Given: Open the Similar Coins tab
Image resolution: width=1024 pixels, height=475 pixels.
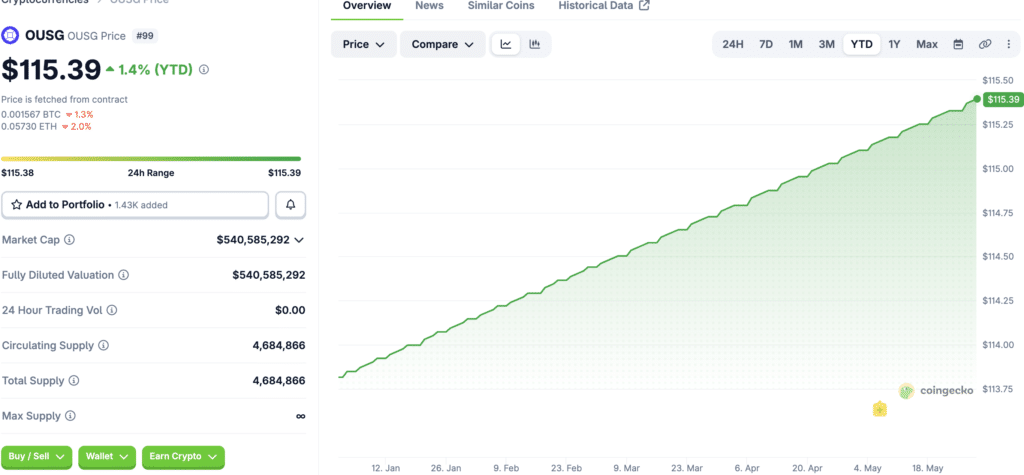Looking at the screenshot, I should click(501, 6).
